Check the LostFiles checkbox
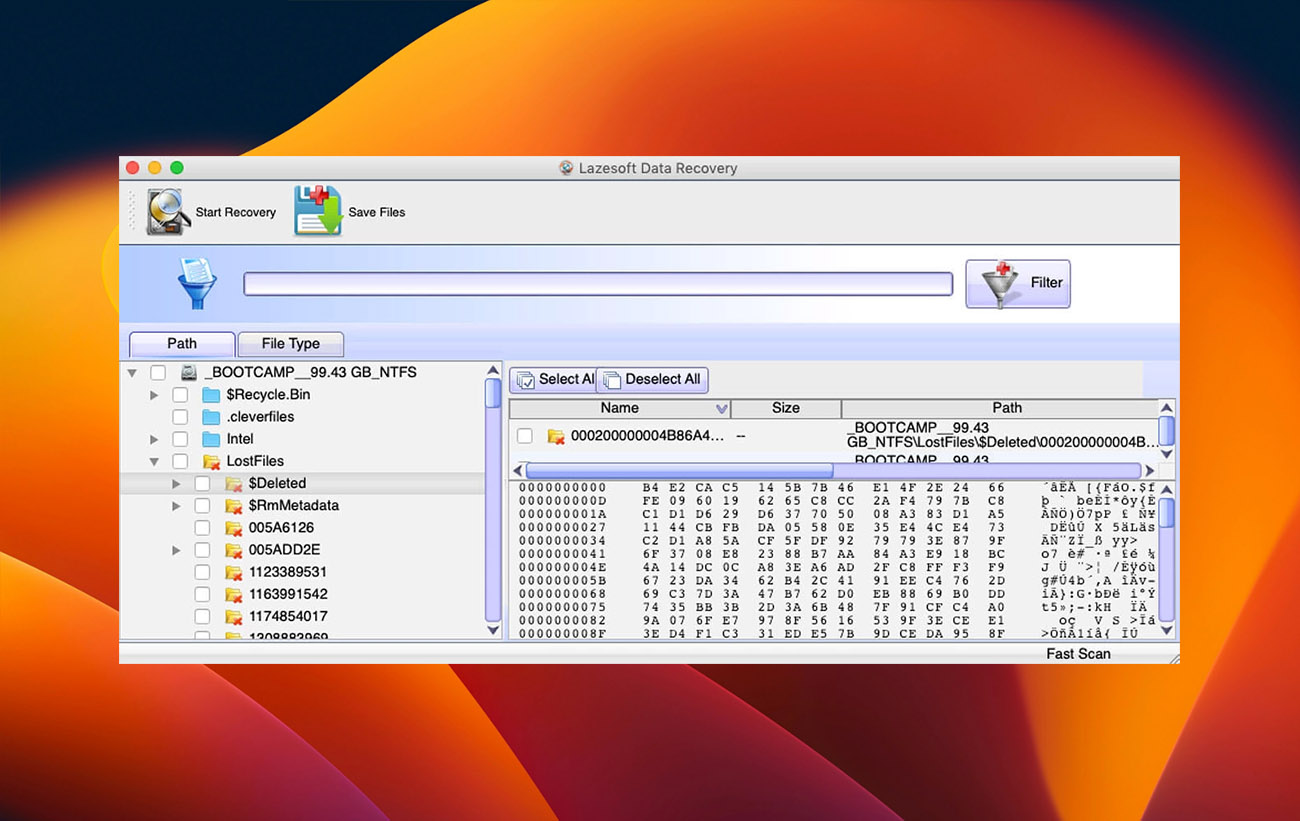 coord(180,461)
